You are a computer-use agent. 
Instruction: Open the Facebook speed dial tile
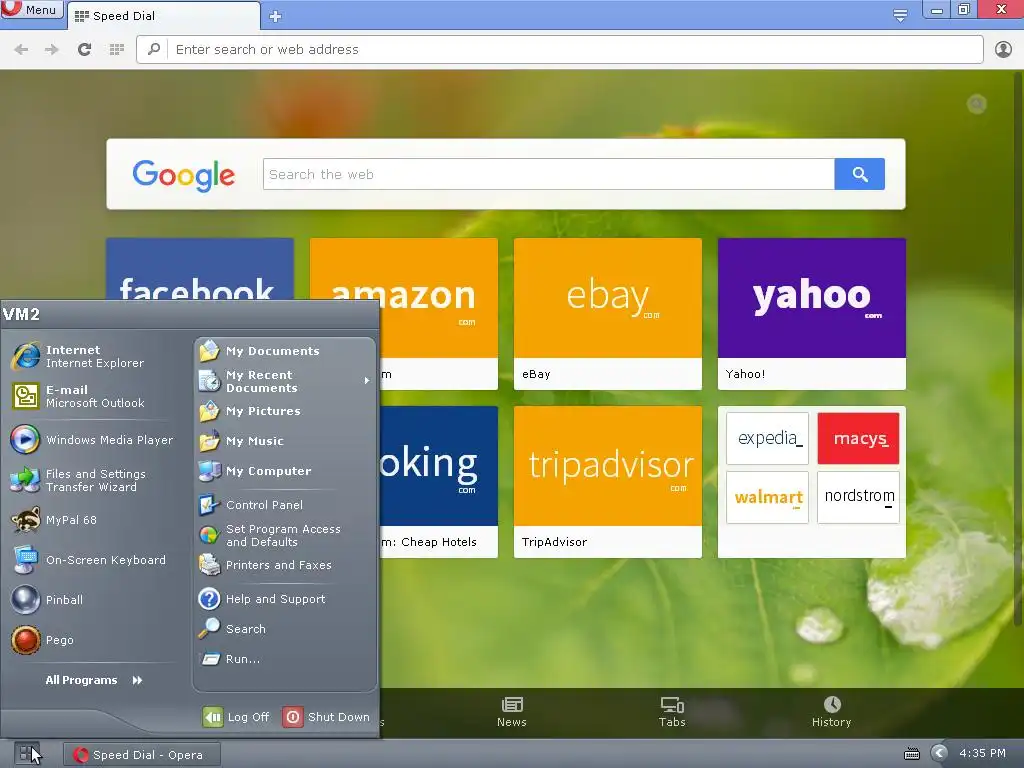[x=200, y=269]
